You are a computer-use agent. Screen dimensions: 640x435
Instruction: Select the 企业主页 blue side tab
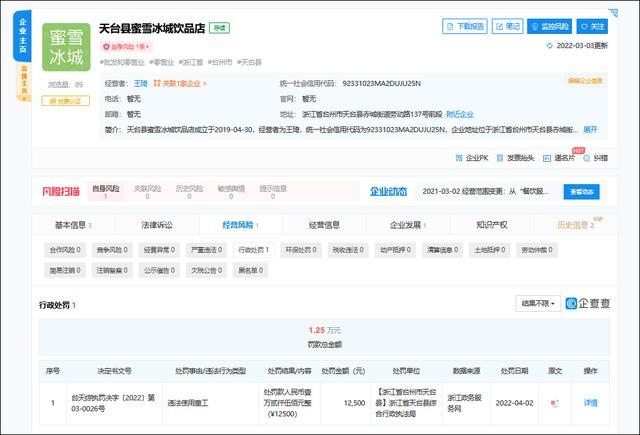22,36
